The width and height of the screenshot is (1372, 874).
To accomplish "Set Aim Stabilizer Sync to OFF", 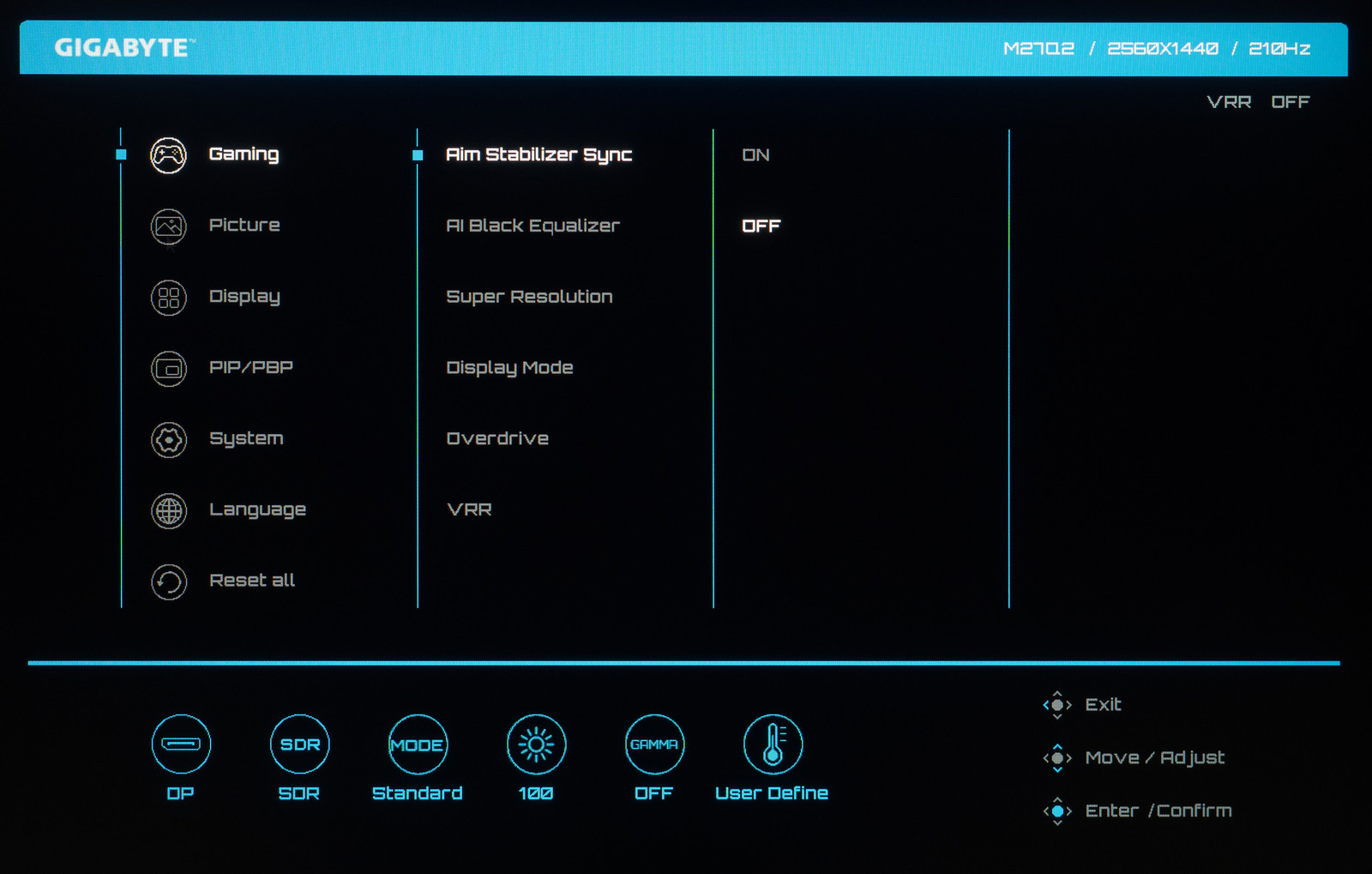I will (761, 226).
